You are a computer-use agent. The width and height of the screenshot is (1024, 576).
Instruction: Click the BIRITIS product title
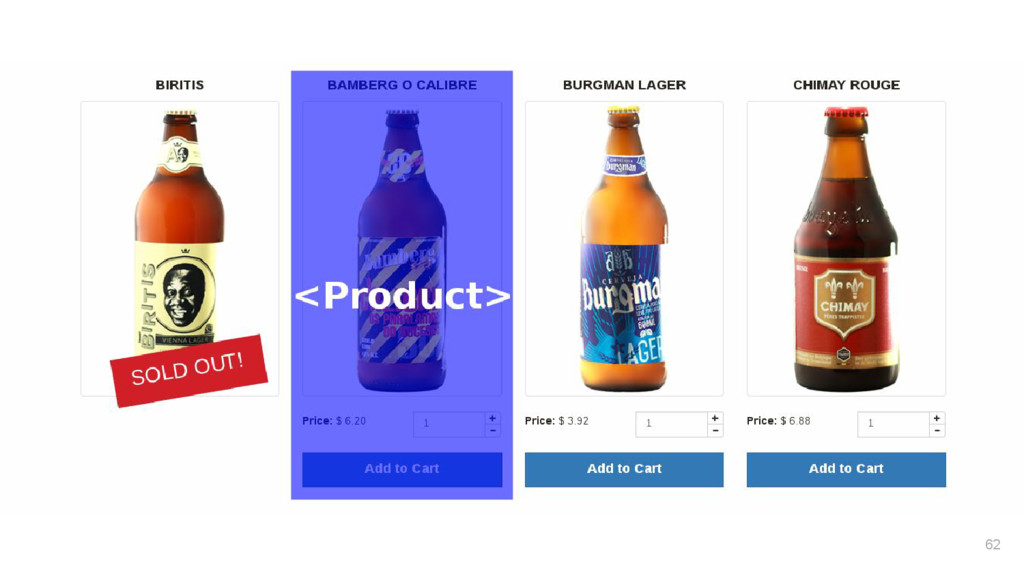(180, 85)
